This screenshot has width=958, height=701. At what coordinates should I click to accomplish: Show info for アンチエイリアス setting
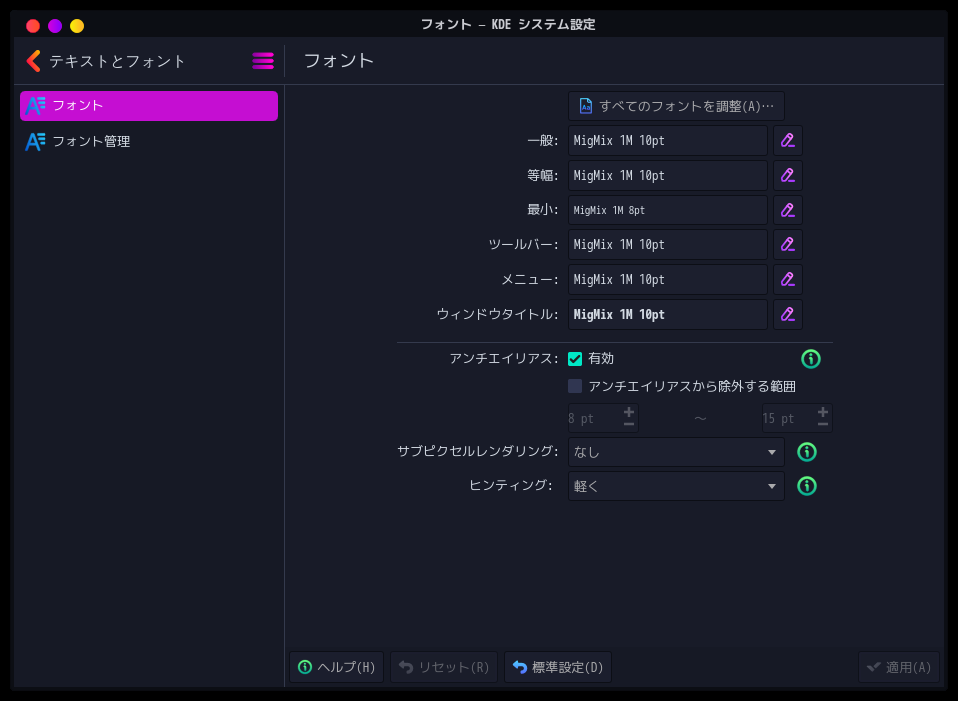pyautogui.click(x=810, y=359)
